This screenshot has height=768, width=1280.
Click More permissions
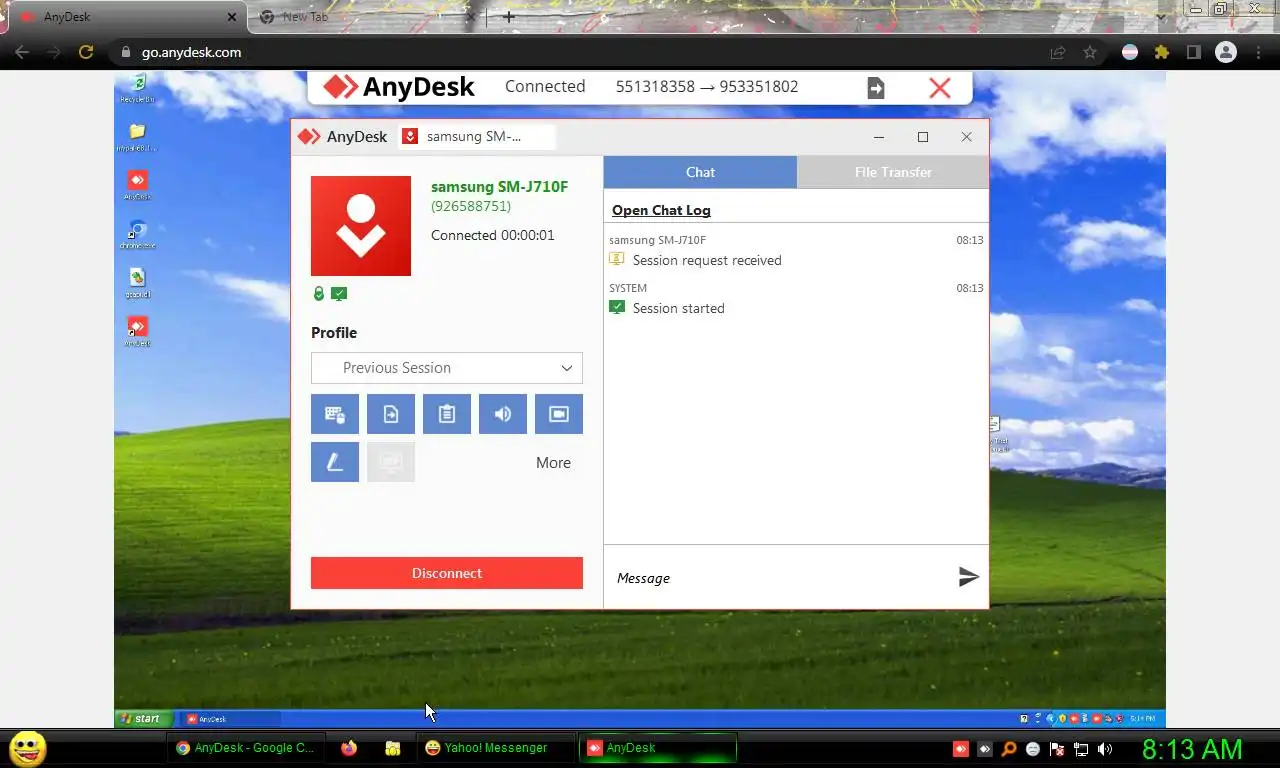click(553, 463)
